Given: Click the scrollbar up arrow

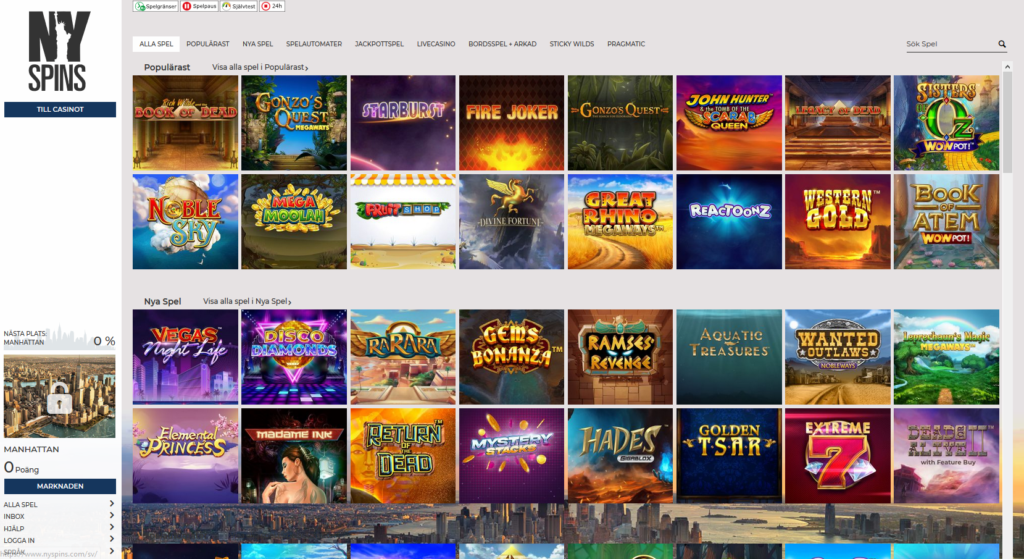Looking at the screenshot, I should coord(1007,67).
